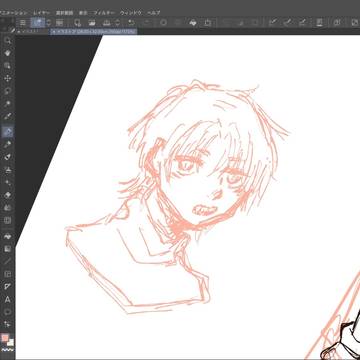
Task: Open the フィルター (Filter) menu
Action: tap(104, 13)
